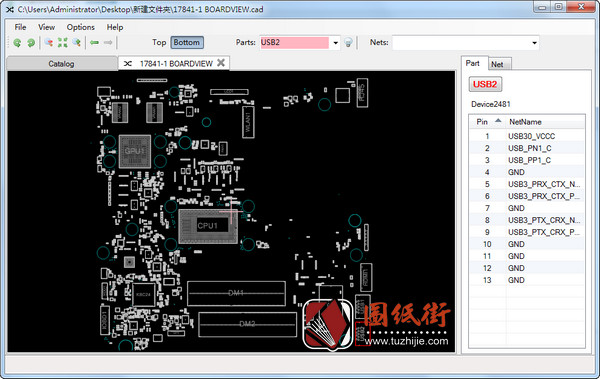Select pin 3 USB_PP1_C row

527,160
